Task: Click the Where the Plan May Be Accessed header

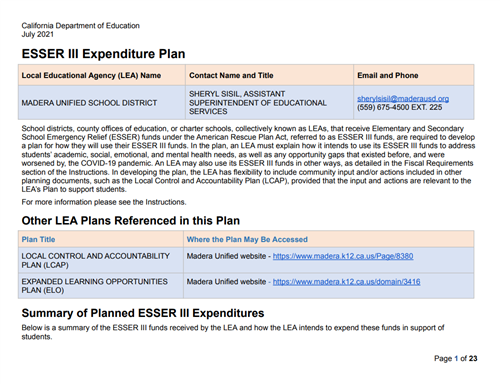Action: click(247, 239)
